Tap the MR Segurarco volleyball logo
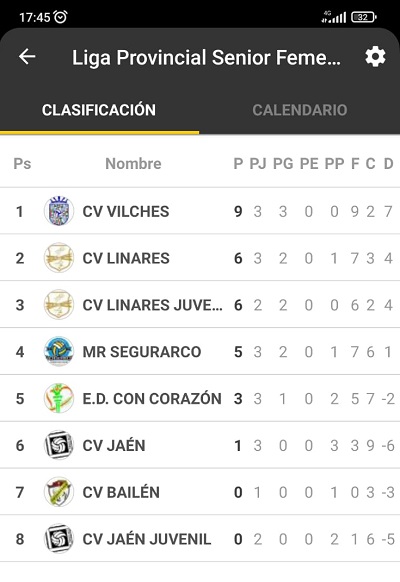Viewport: 400px width, 582px height. click(x=59, y=352)
